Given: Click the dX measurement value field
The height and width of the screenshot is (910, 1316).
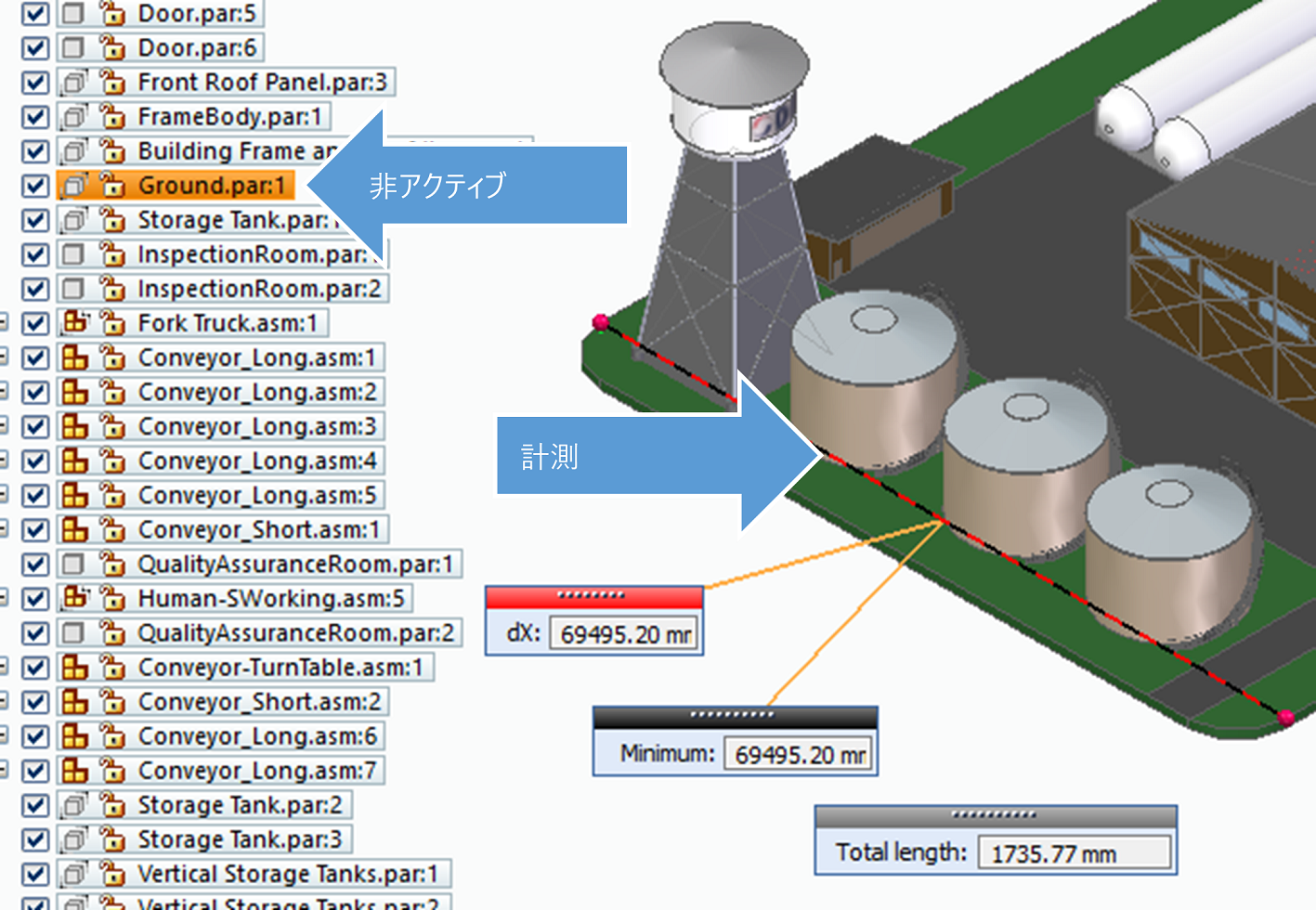Looking at the screenshot, I should (624, 636).
